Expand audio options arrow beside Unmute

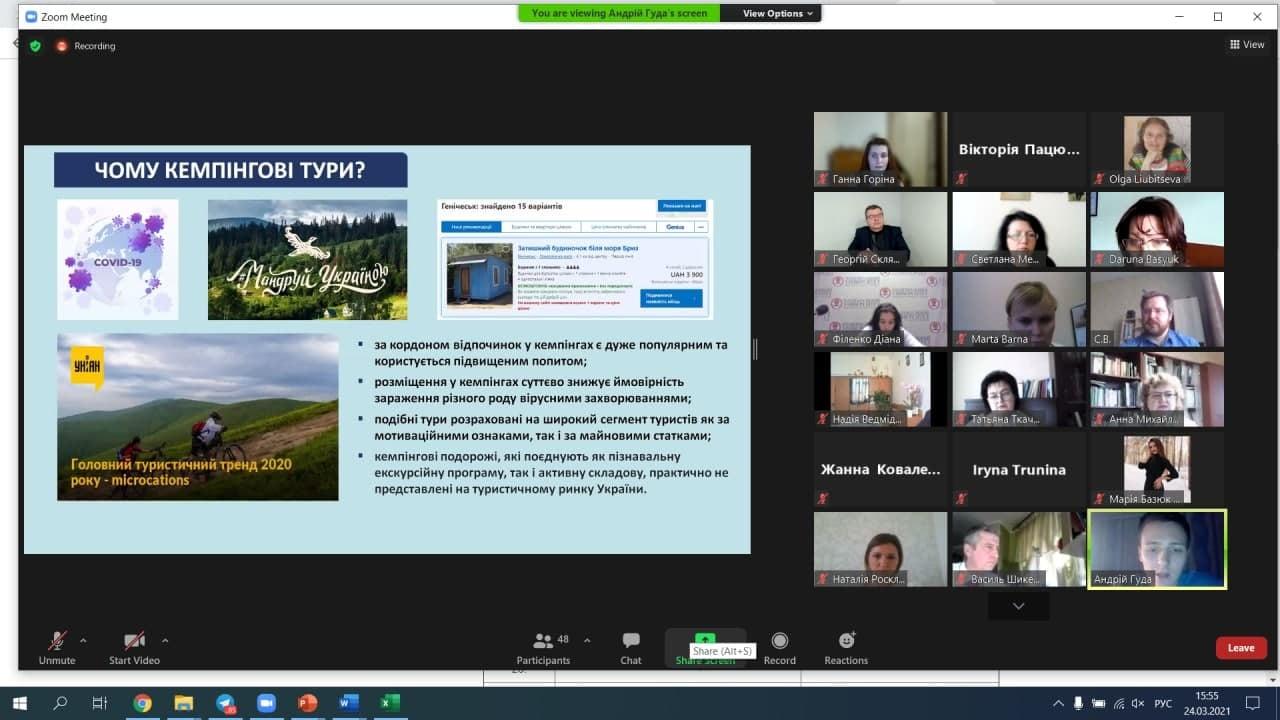coord(83,640)
